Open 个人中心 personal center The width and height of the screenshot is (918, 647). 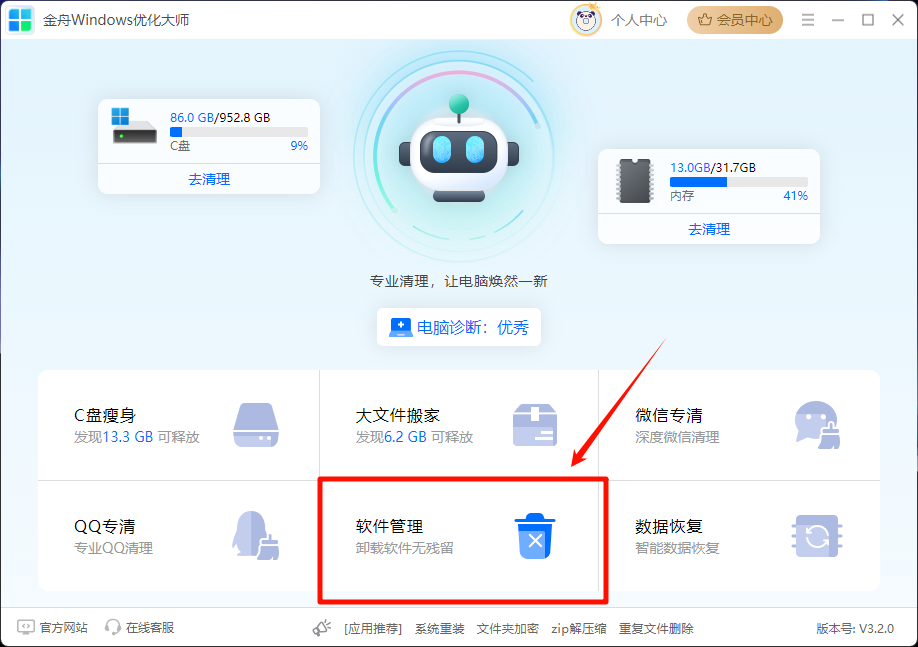639,20
